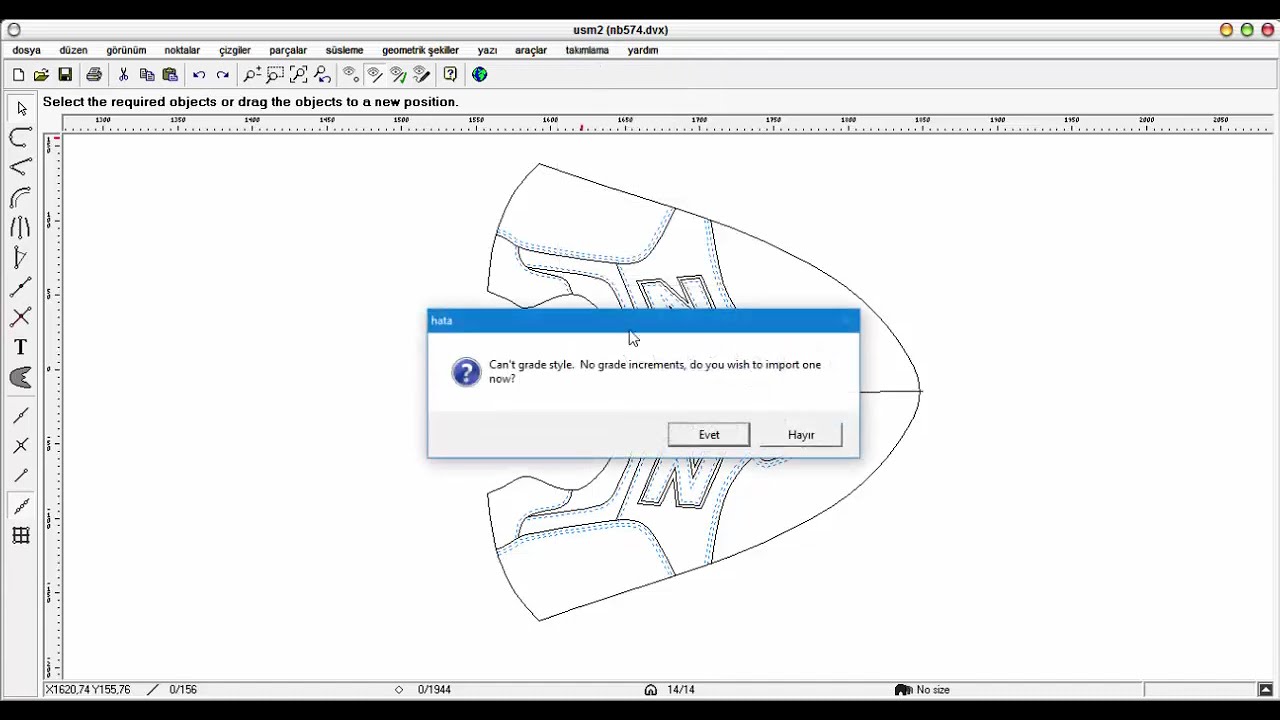
Task: Cut using the scissors icon
Action: point(123,74)
